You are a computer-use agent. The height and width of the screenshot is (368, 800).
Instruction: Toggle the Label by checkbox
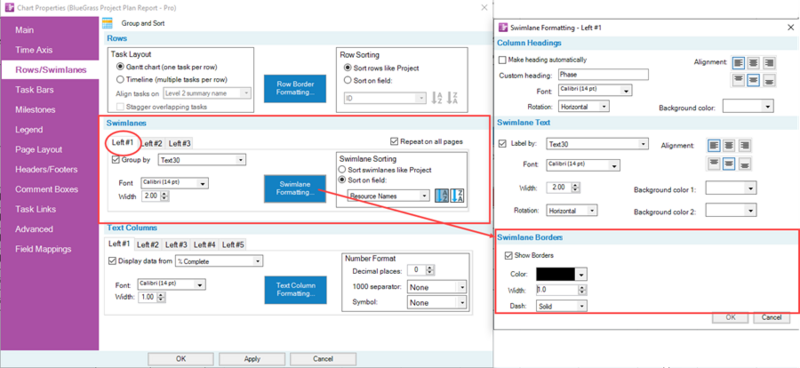coord(502,144)
